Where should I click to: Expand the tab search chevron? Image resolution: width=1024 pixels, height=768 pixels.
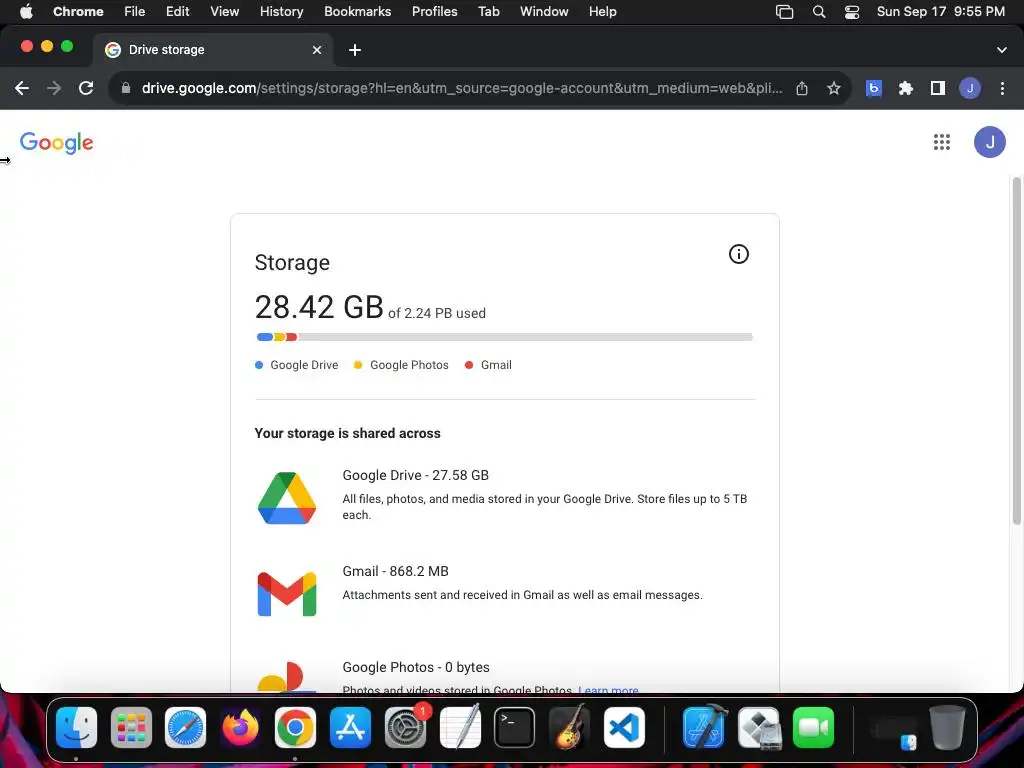(1002, 50)
